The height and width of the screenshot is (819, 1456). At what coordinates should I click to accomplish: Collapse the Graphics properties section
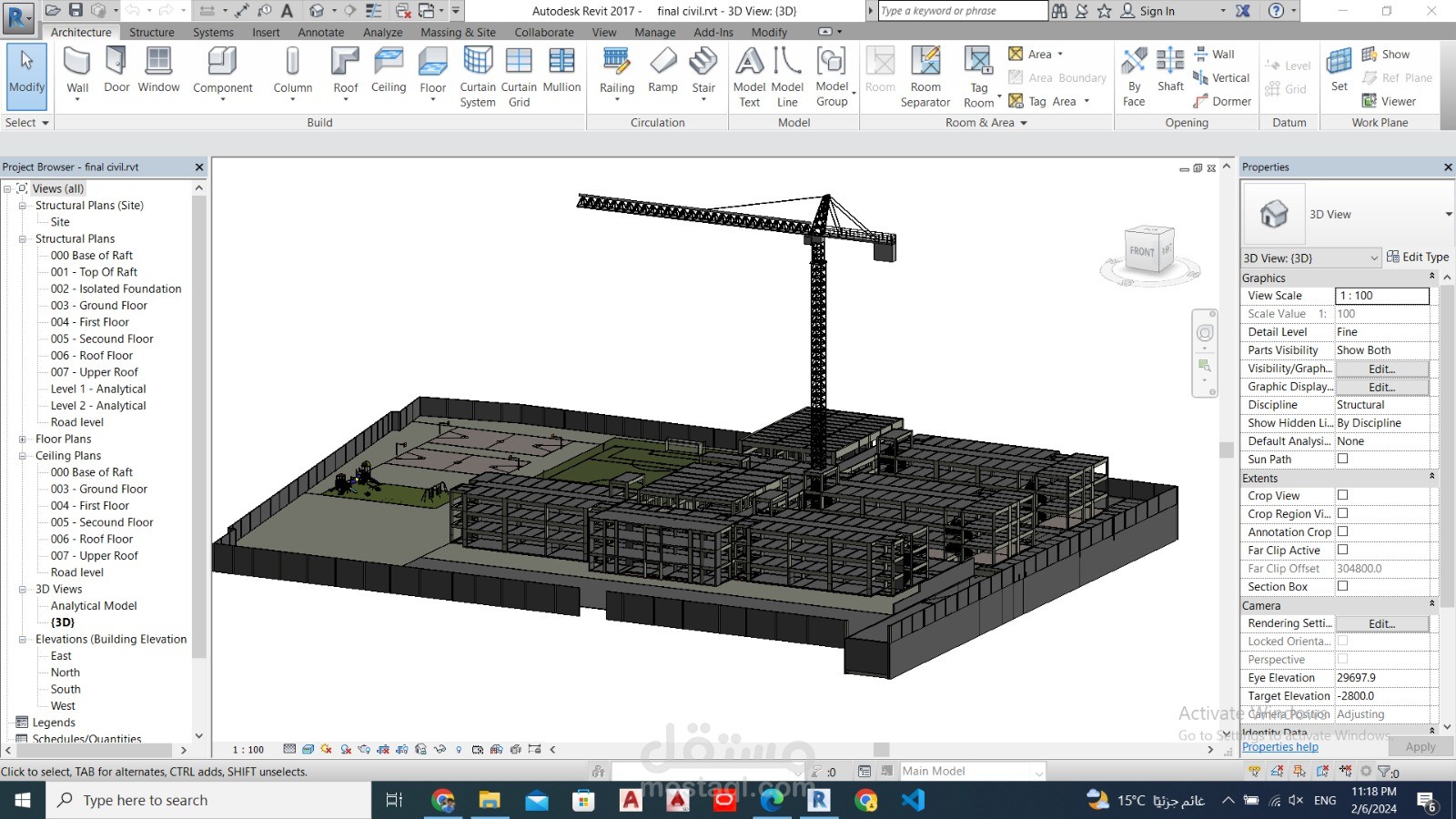pyautogui.click(x=1432, y=277)
